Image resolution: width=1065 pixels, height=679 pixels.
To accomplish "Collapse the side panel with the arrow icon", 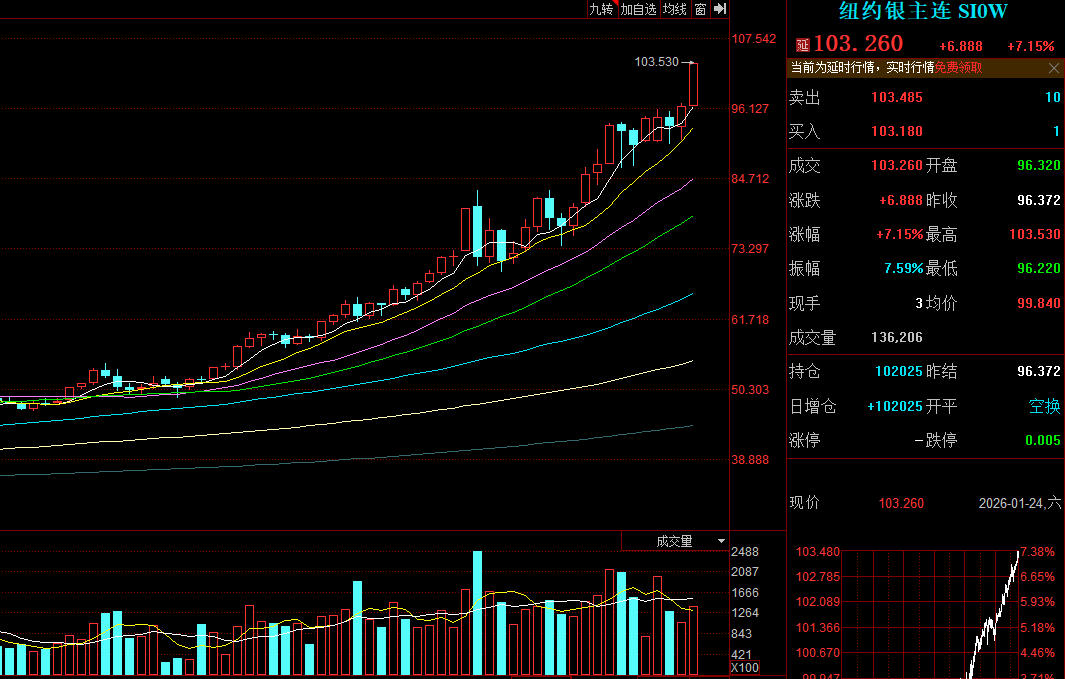I will pyautogui.click(x=720, y=9).
